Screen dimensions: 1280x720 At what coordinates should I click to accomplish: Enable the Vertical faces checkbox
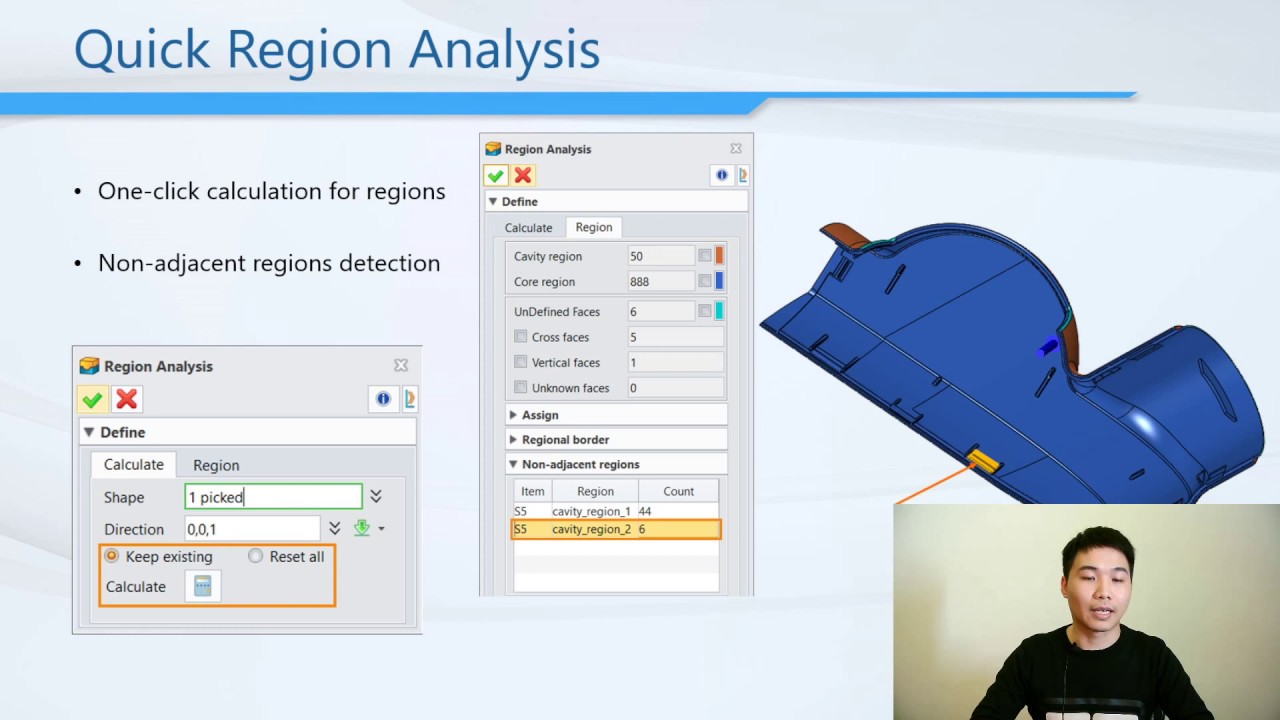pos(520,362)
